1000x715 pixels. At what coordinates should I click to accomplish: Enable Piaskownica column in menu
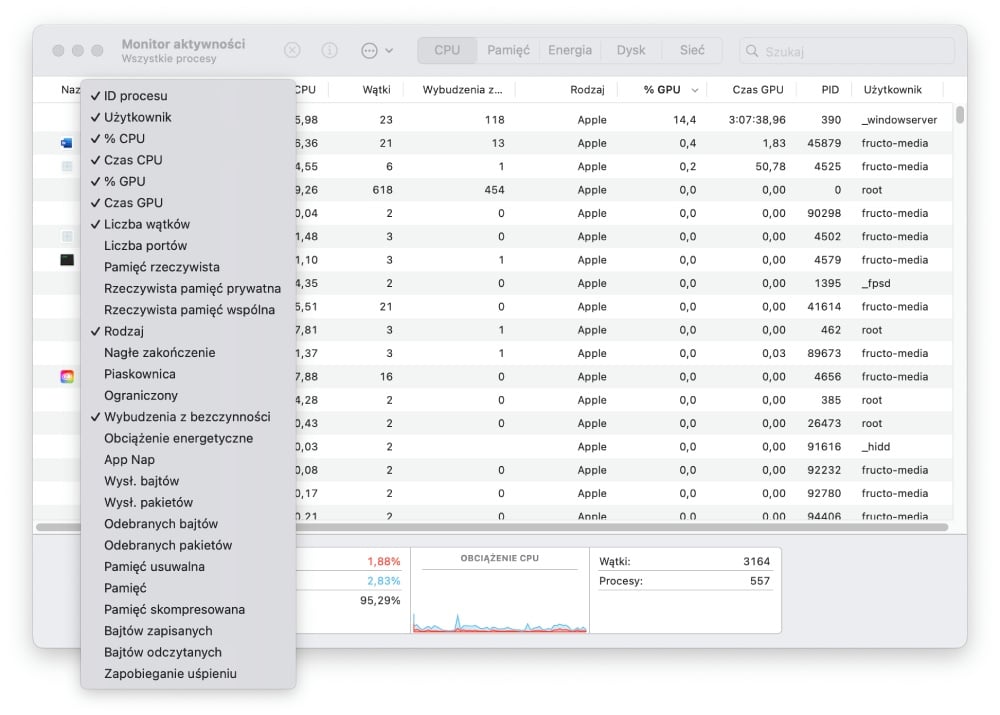click(188, 374)
